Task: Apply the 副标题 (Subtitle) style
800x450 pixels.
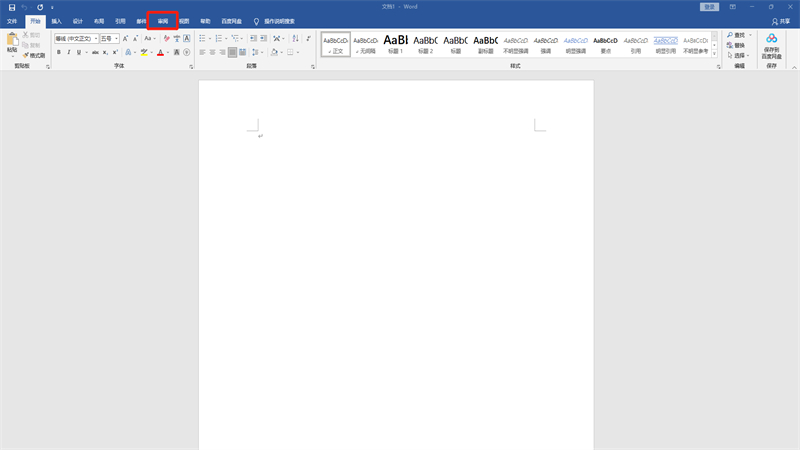Action: (485, 44)
